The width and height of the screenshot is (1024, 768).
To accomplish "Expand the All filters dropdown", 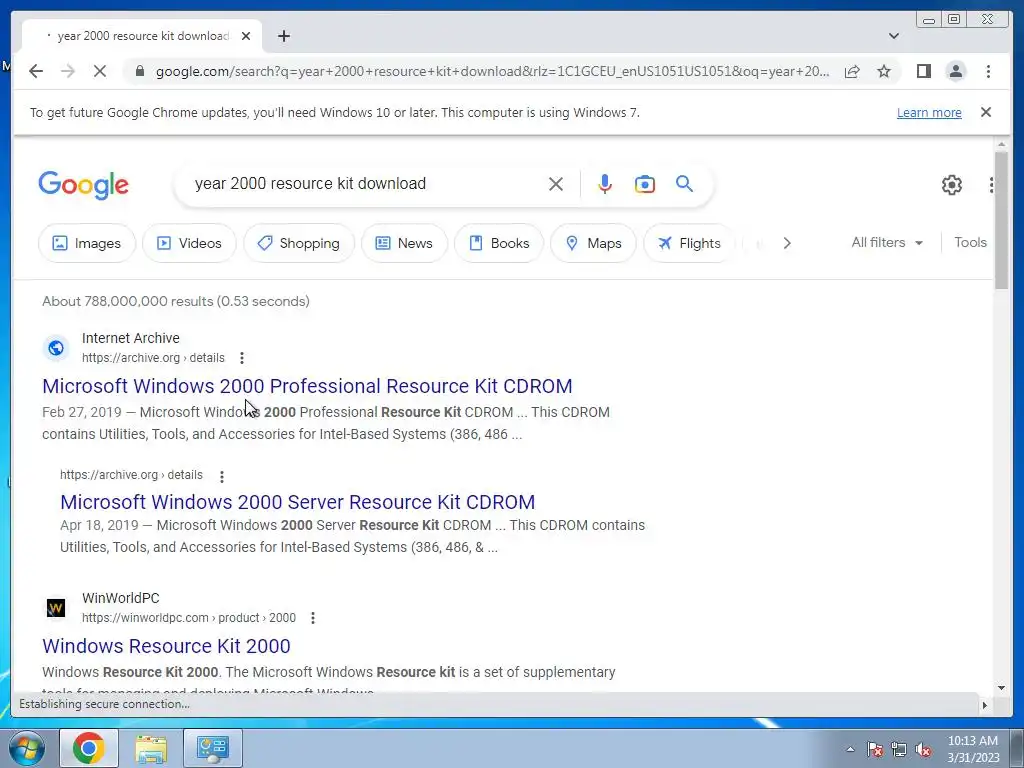I will tap(887, 242).
